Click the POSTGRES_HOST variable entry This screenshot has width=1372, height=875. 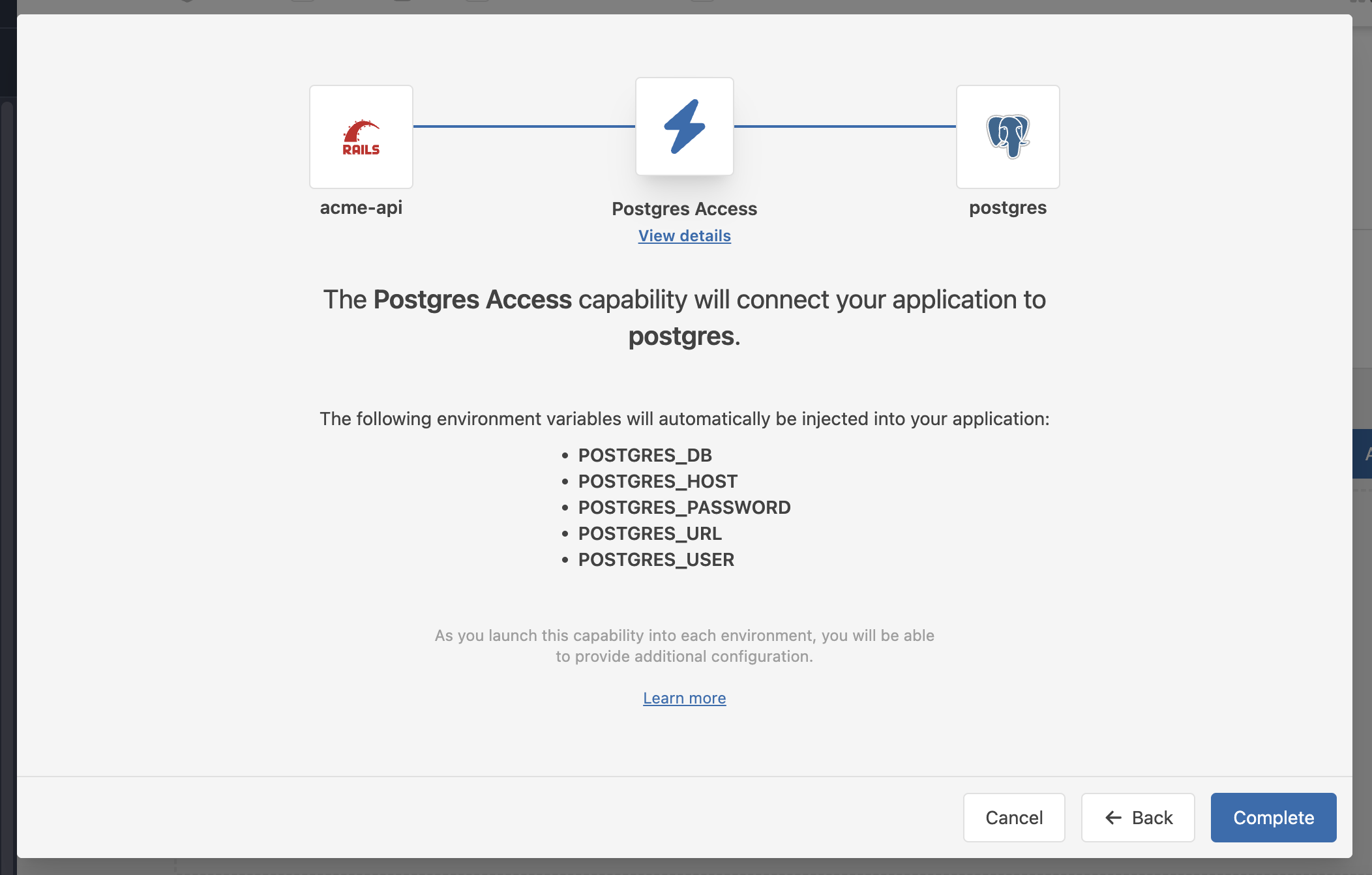658,481
